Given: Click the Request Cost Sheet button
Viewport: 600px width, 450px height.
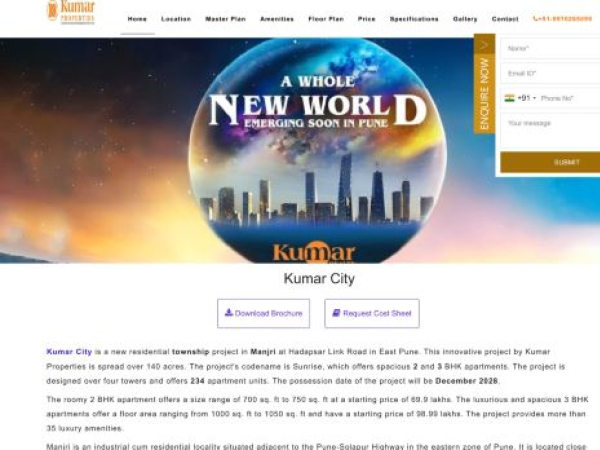Looking at the screenshot, I should pyautogui.click(x=372, y=313).
